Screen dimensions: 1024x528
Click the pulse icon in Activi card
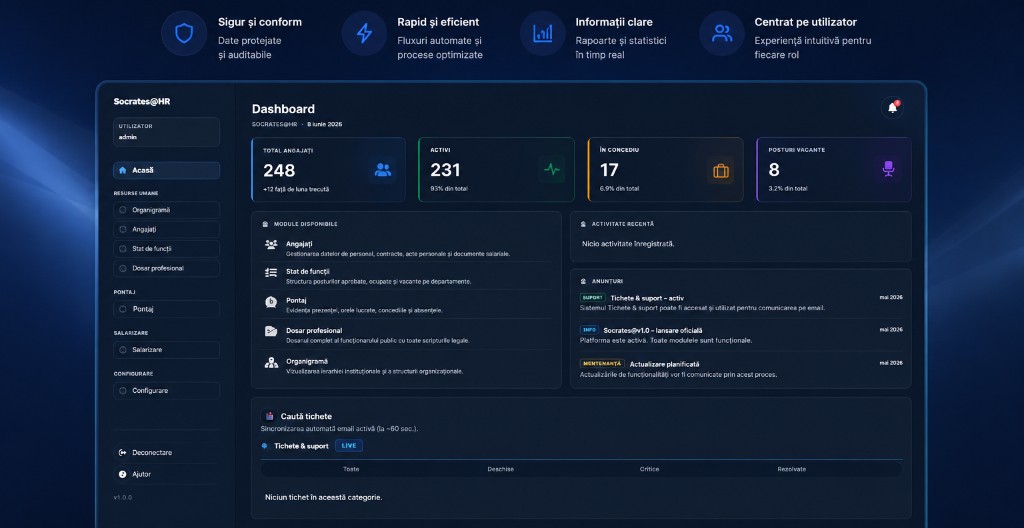tap(552, 170)
